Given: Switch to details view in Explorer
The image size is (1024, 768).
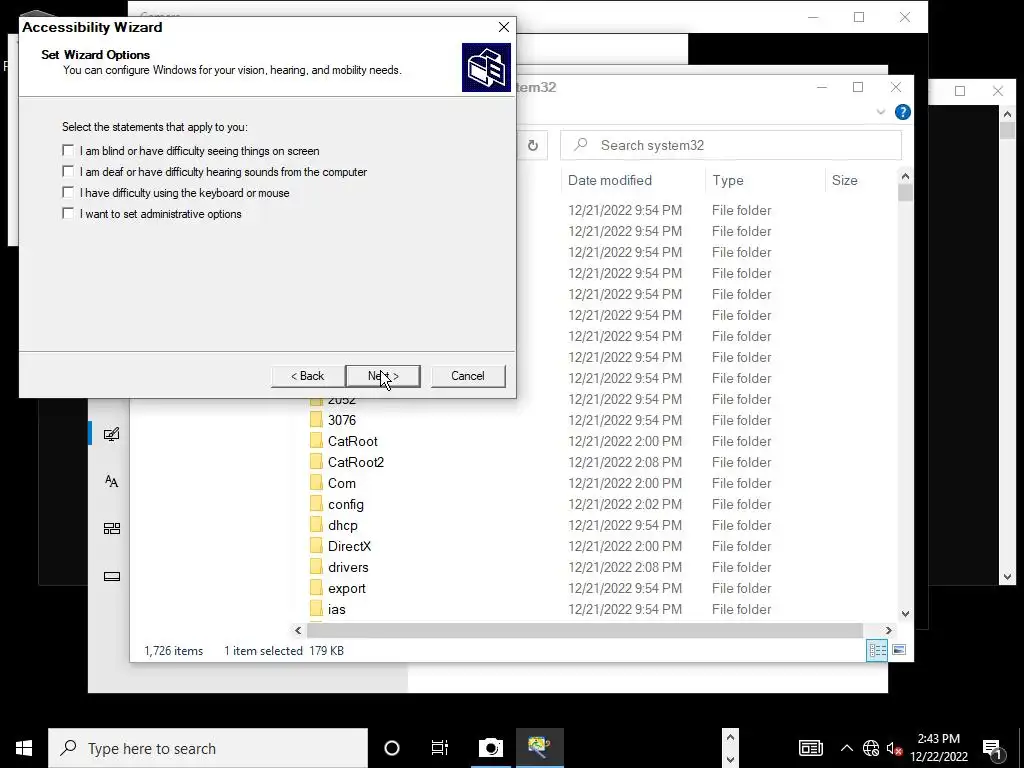Looking at the screenshot, I should [x=877, y=650].
